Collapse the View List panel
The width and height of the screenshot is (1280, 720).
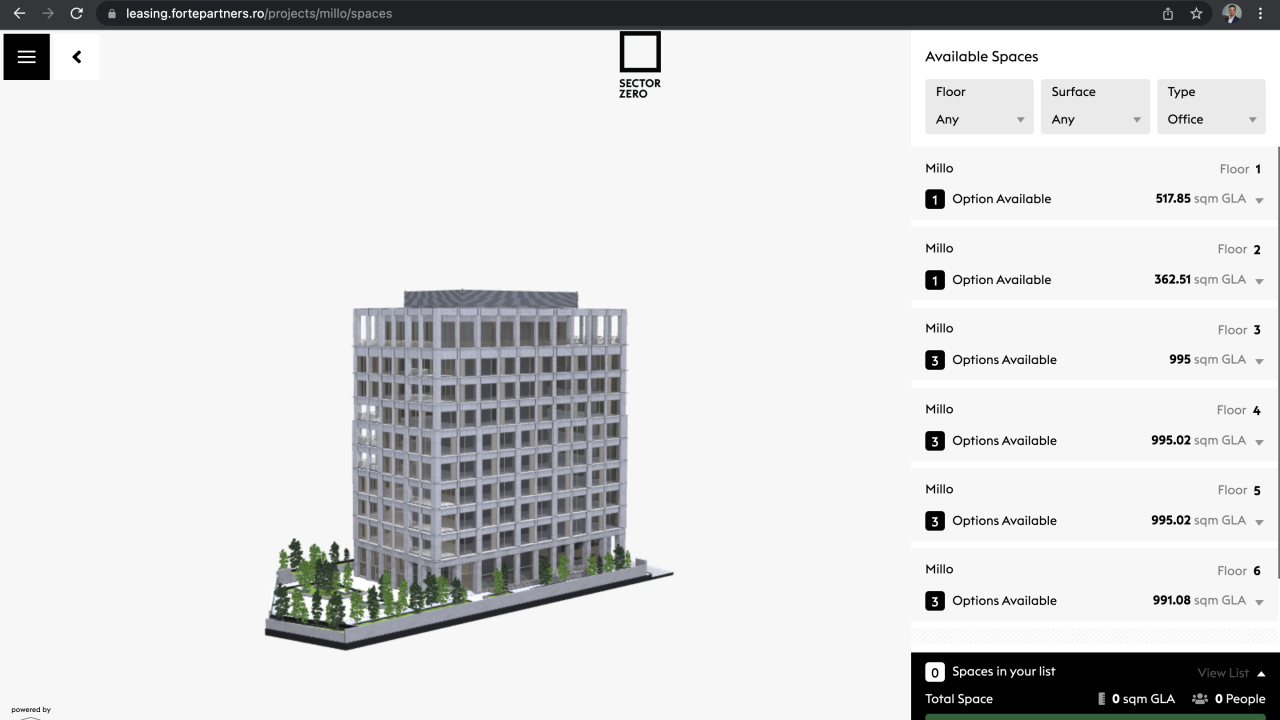(1259, 672)
